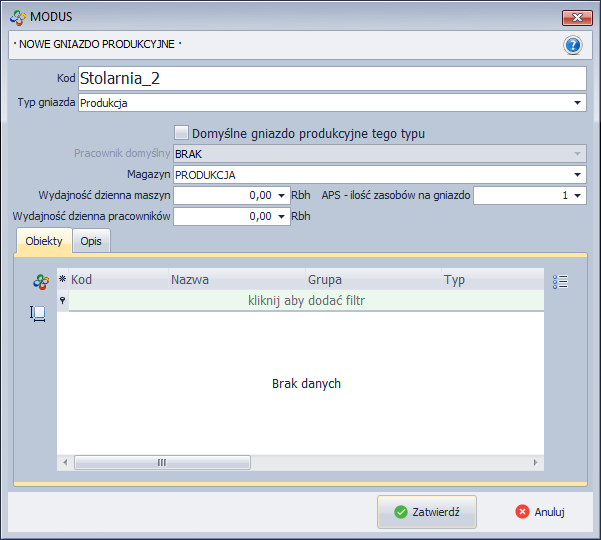Image resolution: width=601 pixels, height=540 pixels.
Task: Click the Zatwierdź button
Action: 426,511
